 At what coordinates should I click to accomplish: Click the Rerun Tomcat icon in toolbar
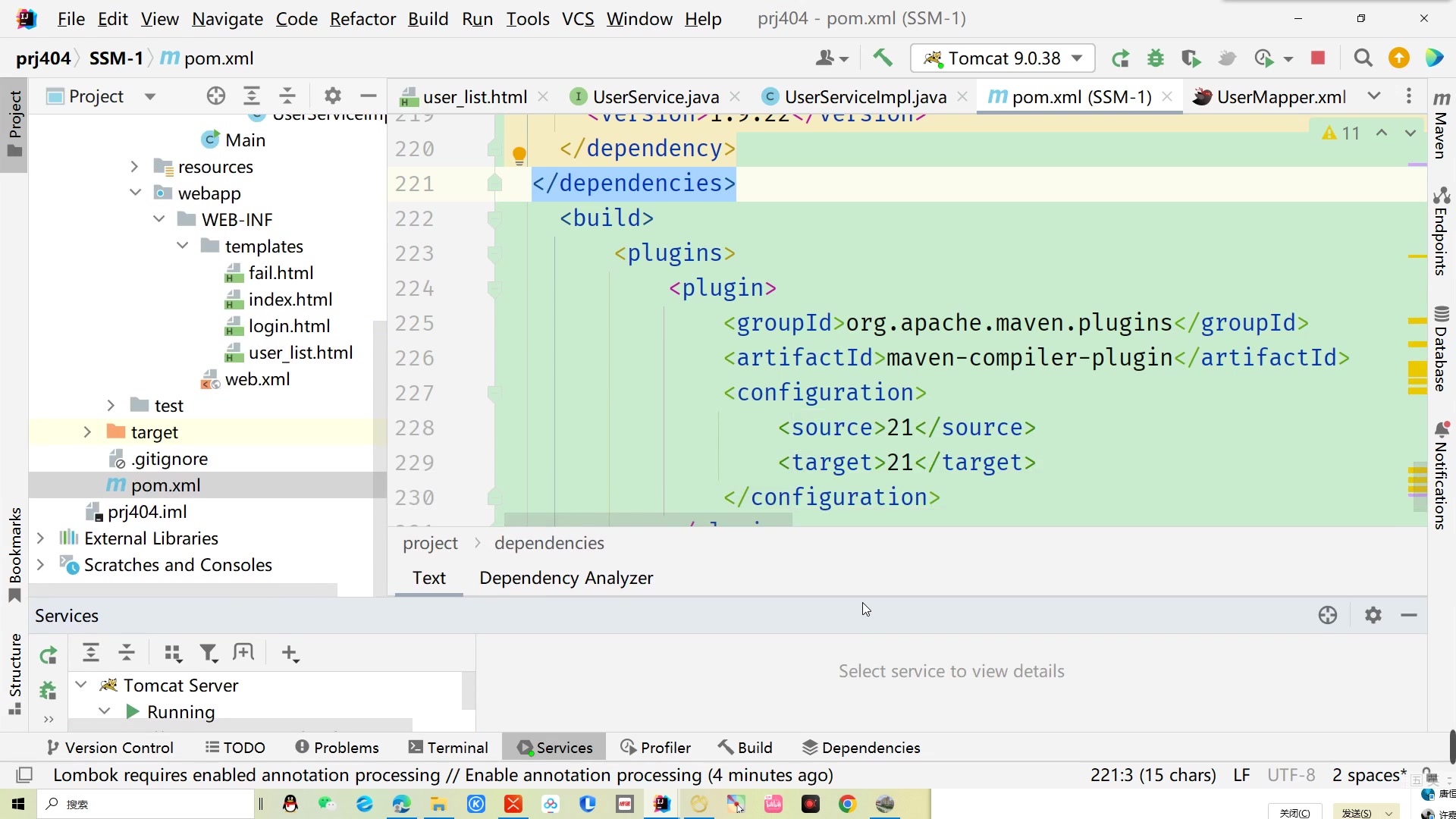coord(1120,58)
